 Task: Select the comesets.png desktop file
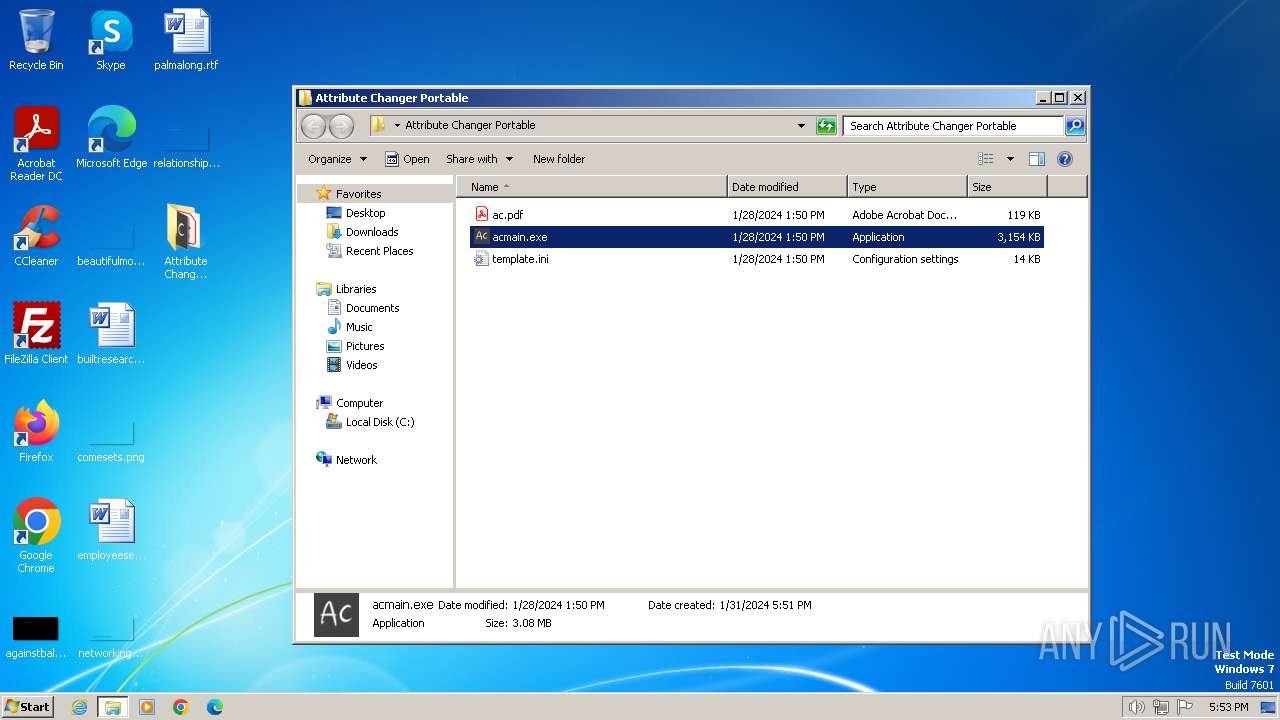point(111,443)
